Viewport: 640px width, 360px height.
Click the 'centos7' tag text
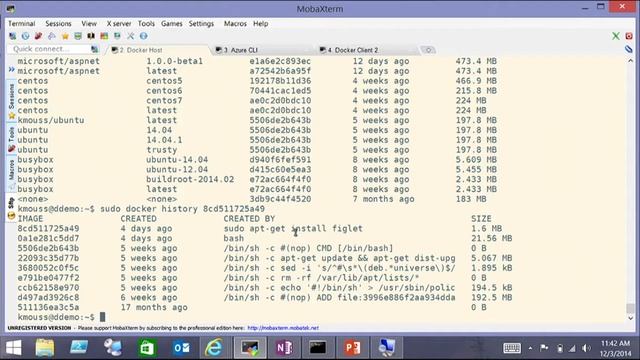(x=164, y=100)
